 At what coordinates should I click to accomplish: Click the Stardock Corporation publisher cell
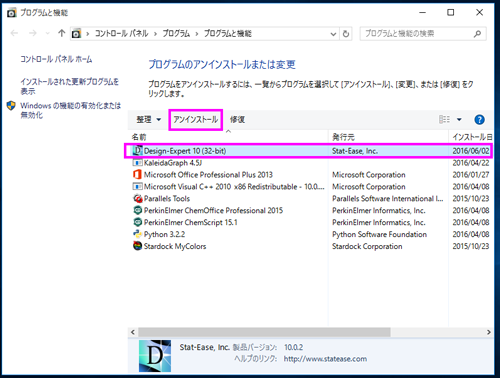click(367, 246)
